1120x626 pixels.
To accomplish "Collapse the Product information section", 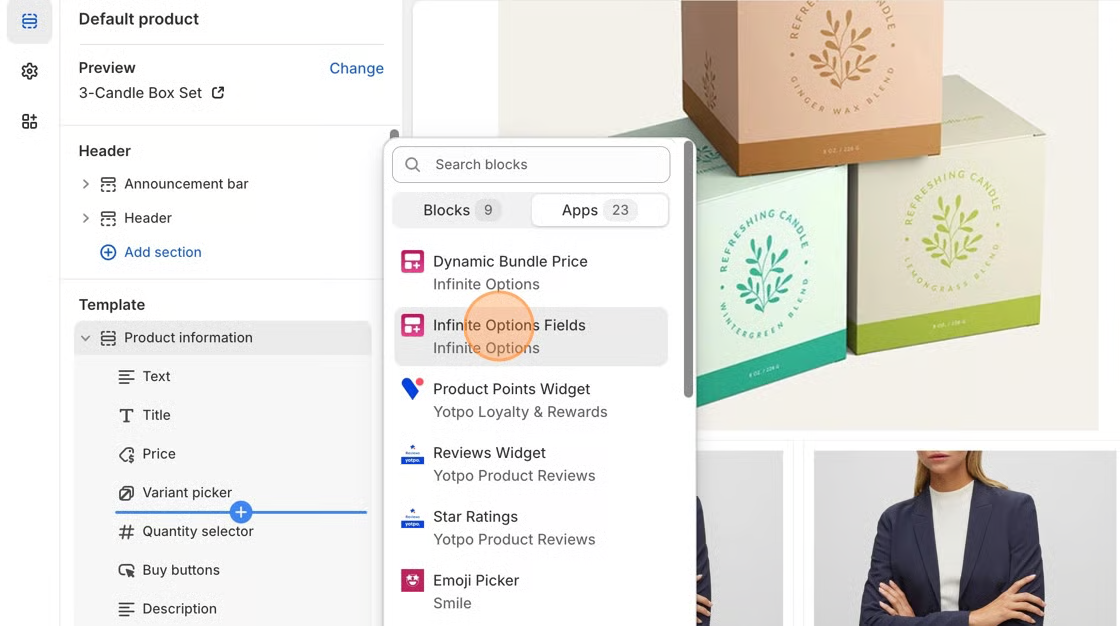I will pyautogui.click(x=86, y=338).
